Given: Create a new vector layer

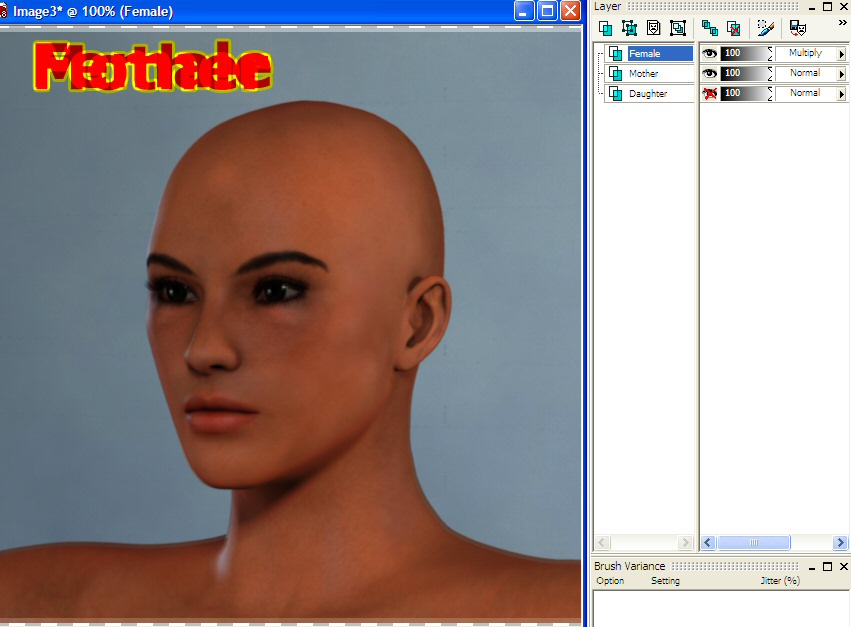Looking at the screenshot, I should coord(629,28).
